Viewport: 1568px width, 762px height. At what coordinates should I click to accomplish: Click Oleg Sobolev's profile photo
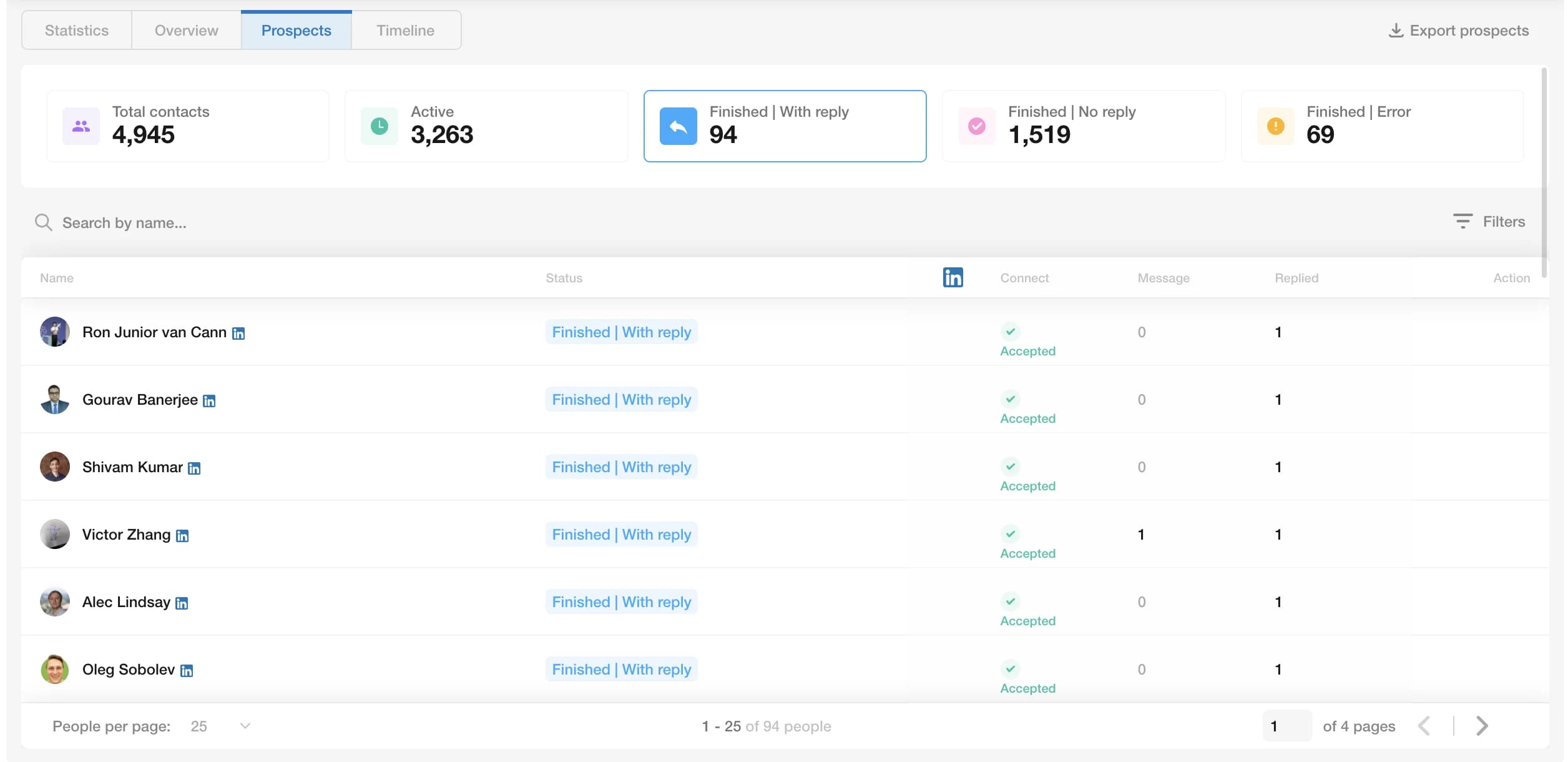coord(54,669)
